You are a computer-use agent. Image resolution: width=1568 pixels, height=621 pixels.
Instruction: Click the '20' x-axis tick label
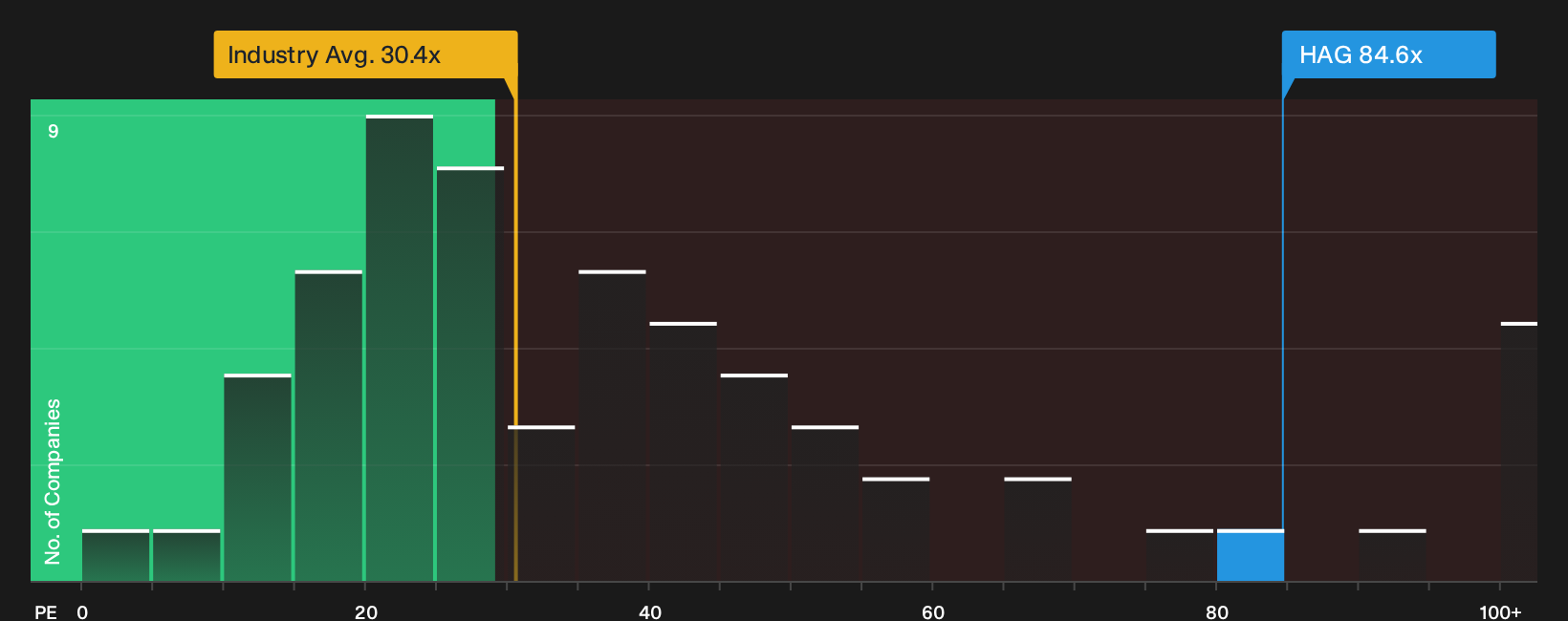pos(366,611)
